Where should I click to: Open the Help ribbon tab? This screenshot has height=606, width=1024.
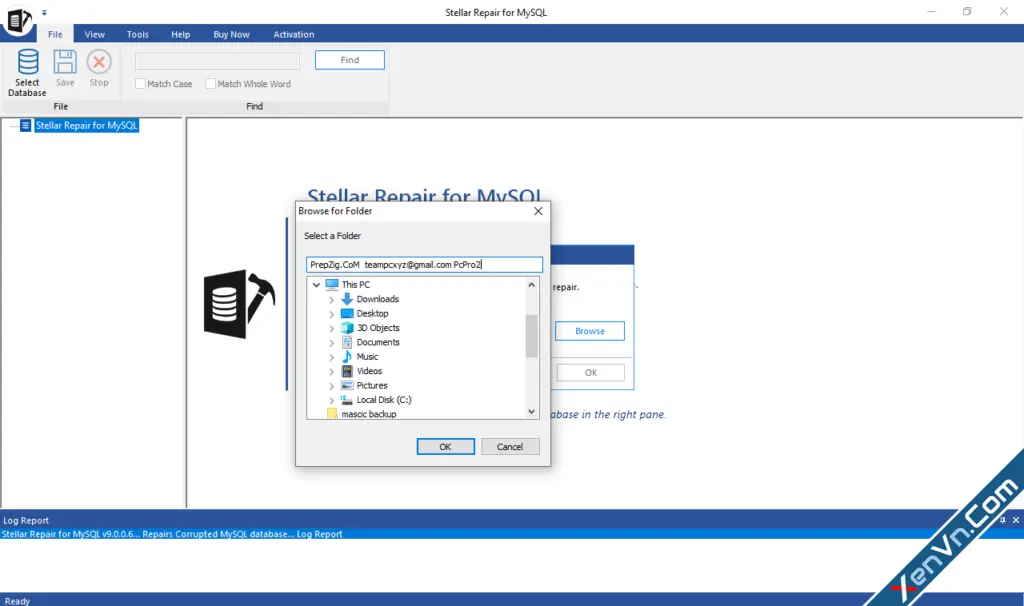pyautogui.click(x=180, y=34)
